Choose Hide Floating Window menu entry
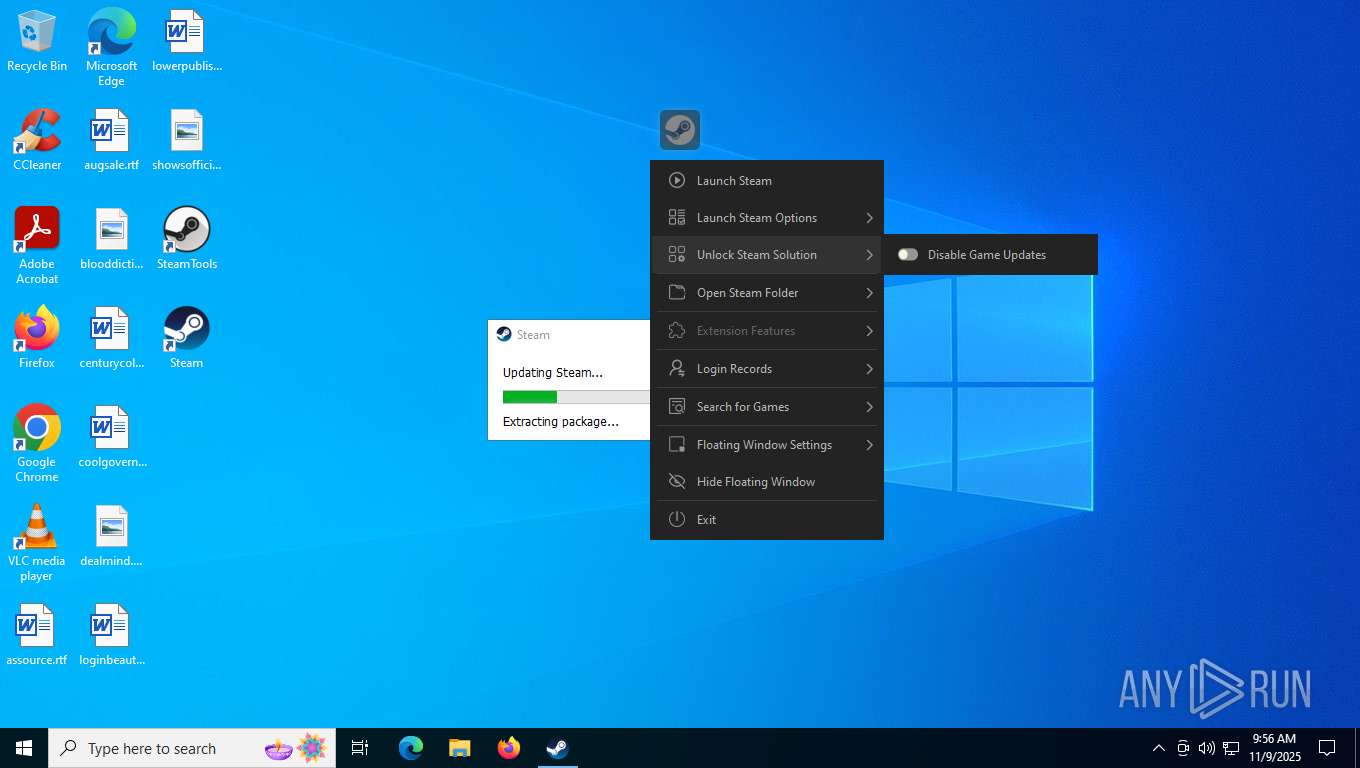 click(x=767, y=482)
